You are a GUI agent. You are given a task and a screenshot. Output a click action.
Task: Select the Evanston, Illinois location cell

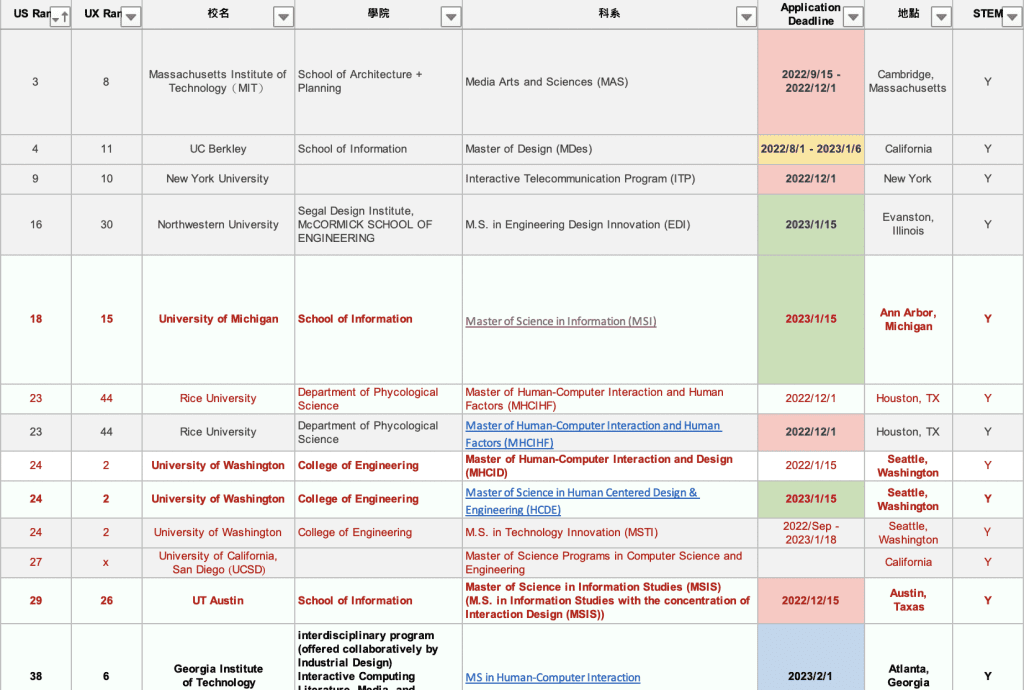(x=908, y=225)
